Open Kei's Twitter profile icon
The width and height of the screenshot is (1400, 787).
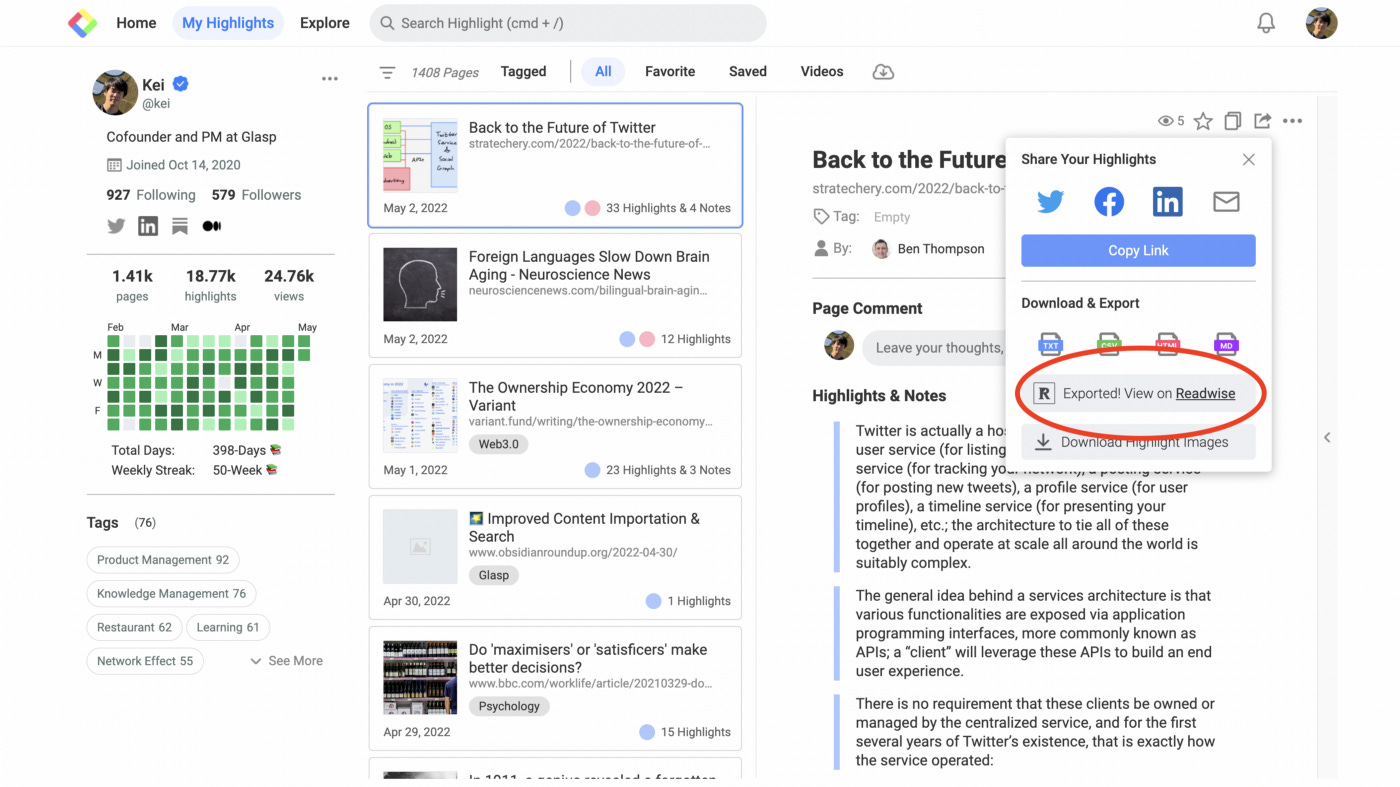tap(116, 226)
